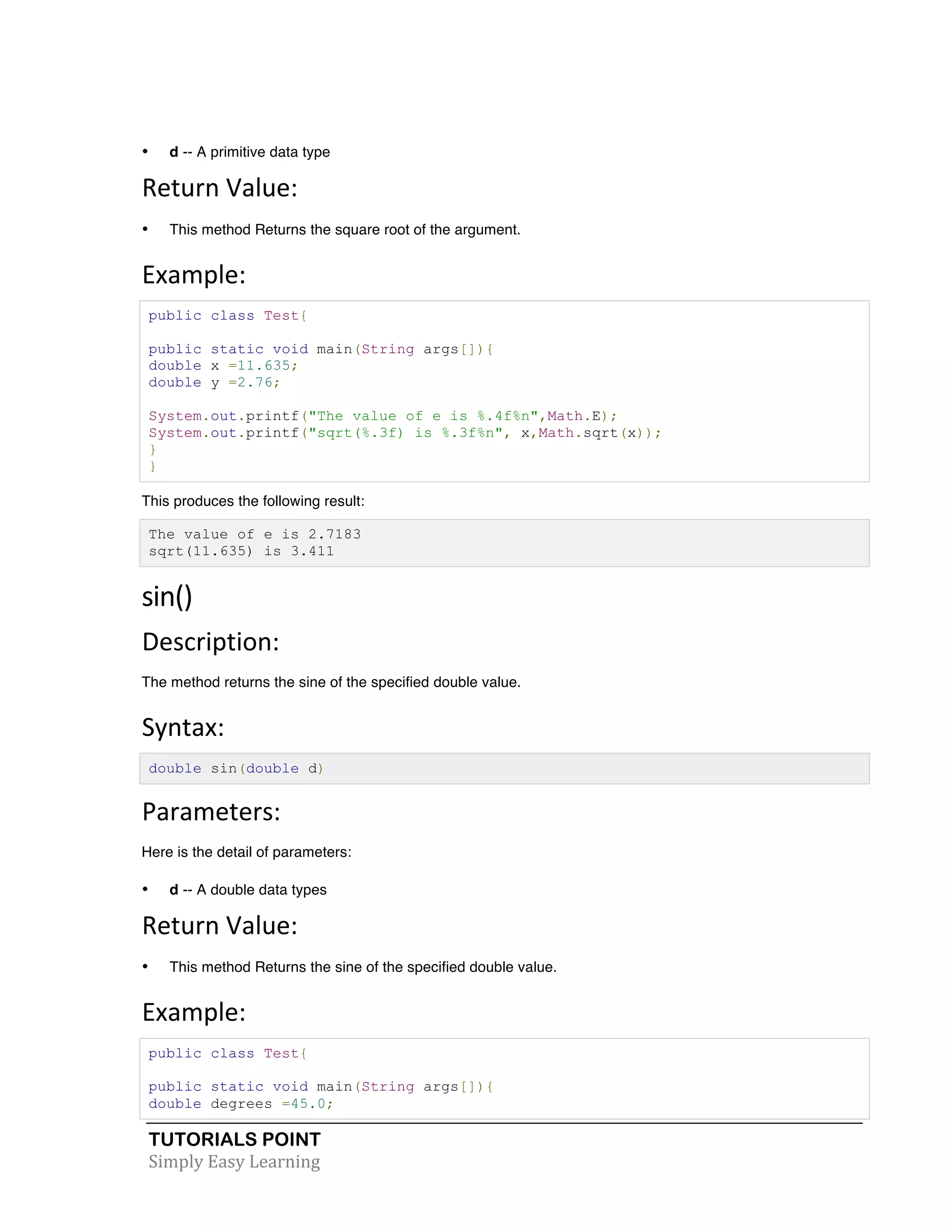Click the 'd -- A double data types' bullet
Screen dimensions: 952x1232
click(x=248, y=889)
